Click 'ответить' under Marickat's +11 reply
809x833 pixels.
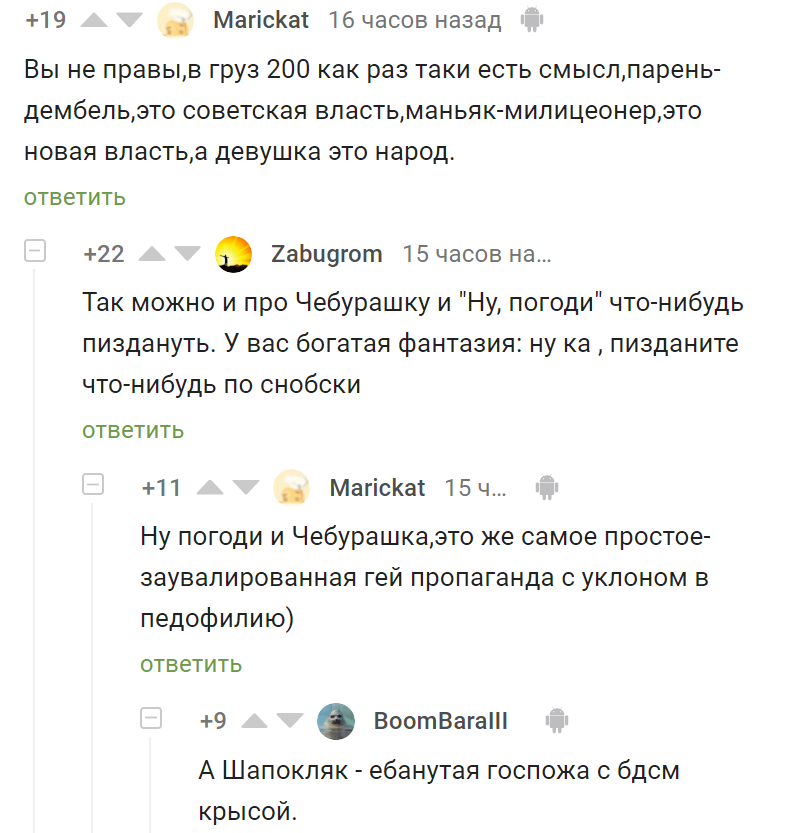[x=191, y=664]
